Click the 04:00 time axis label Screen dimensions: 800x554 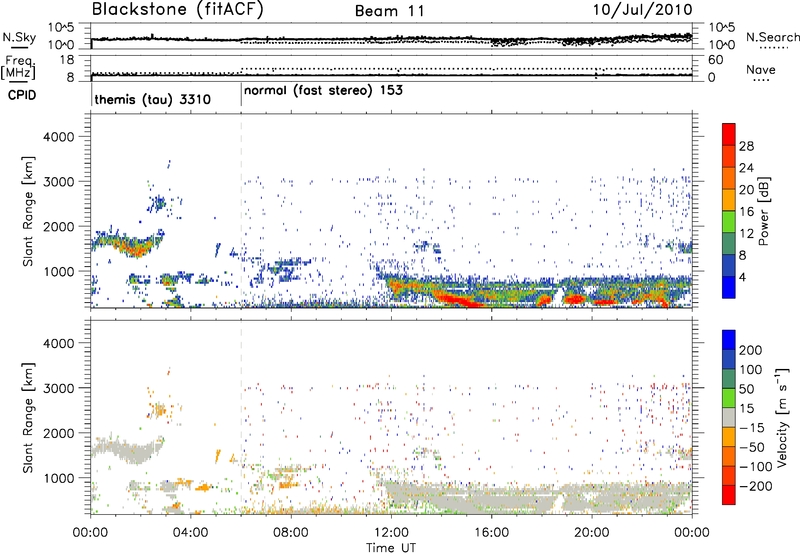(191, 533)
